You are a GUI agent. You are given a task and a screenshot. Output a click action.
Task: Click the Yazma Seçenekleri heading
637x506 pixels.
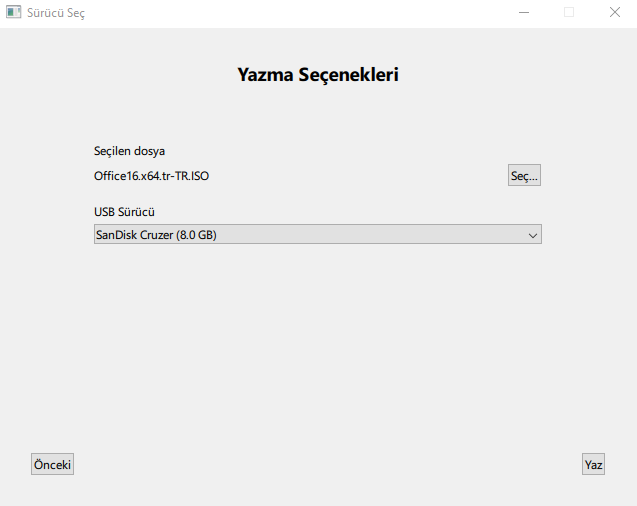[318, 74]
